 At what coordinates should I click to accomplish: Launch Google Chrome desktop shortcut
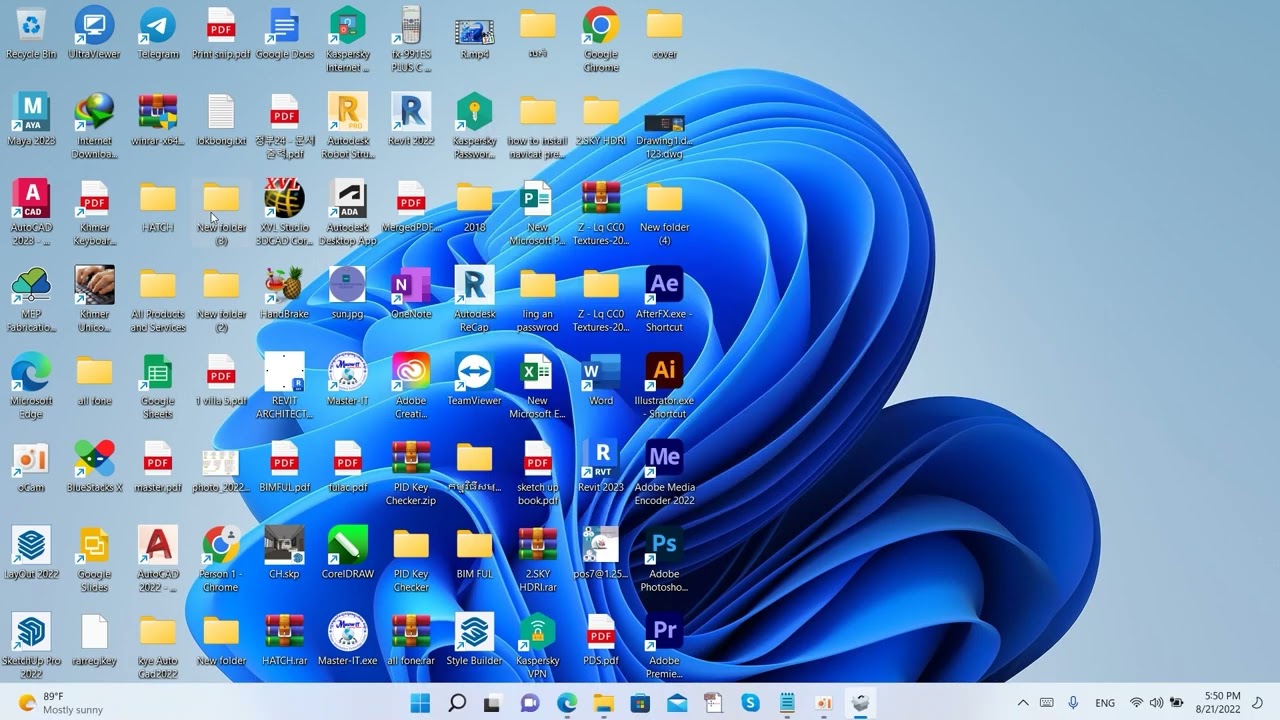tap(601, 40)
